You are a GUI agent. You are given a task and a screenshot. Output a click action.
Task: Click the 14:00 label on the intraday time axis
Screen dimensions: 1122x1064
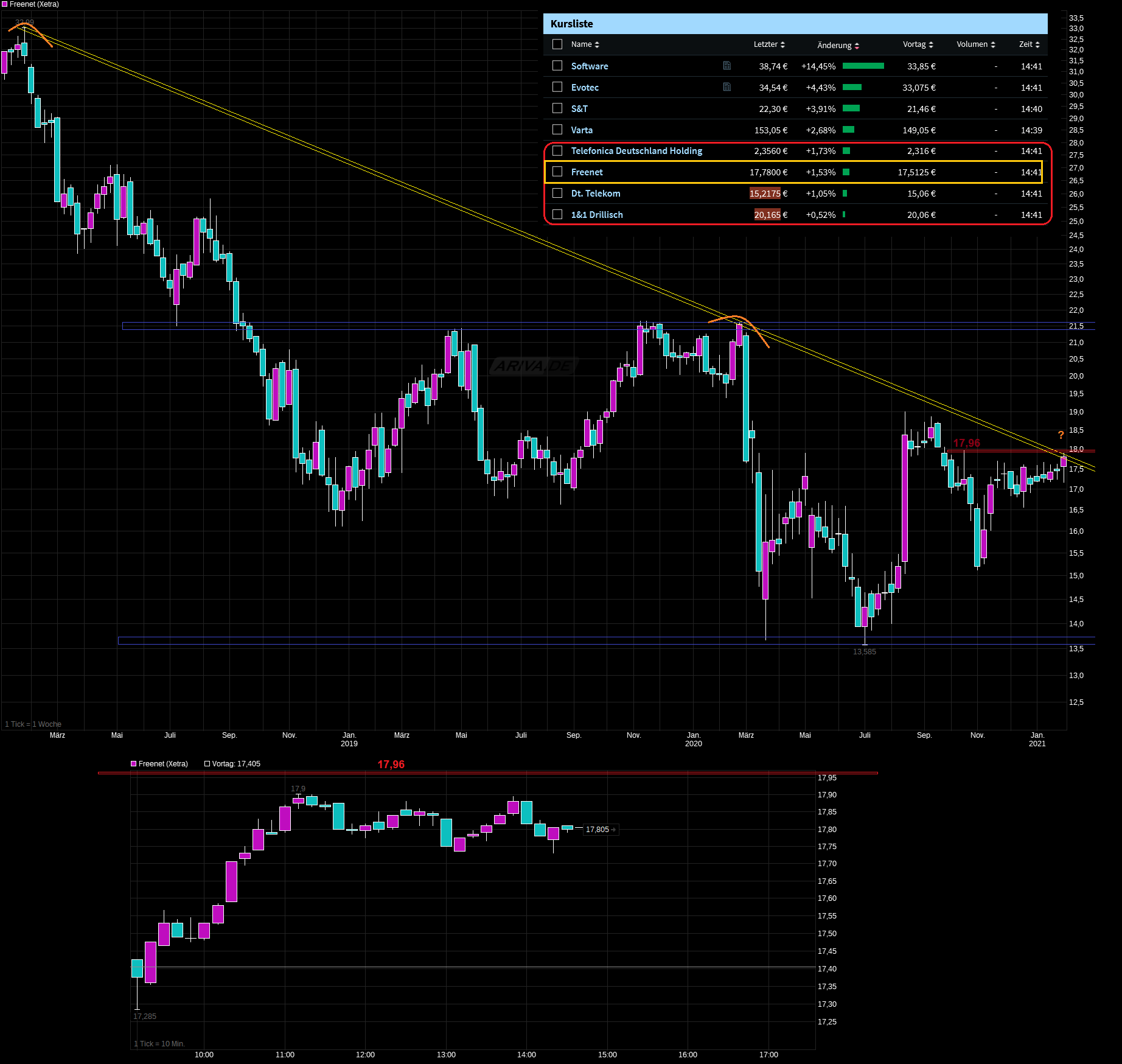tap(527, 1055)
